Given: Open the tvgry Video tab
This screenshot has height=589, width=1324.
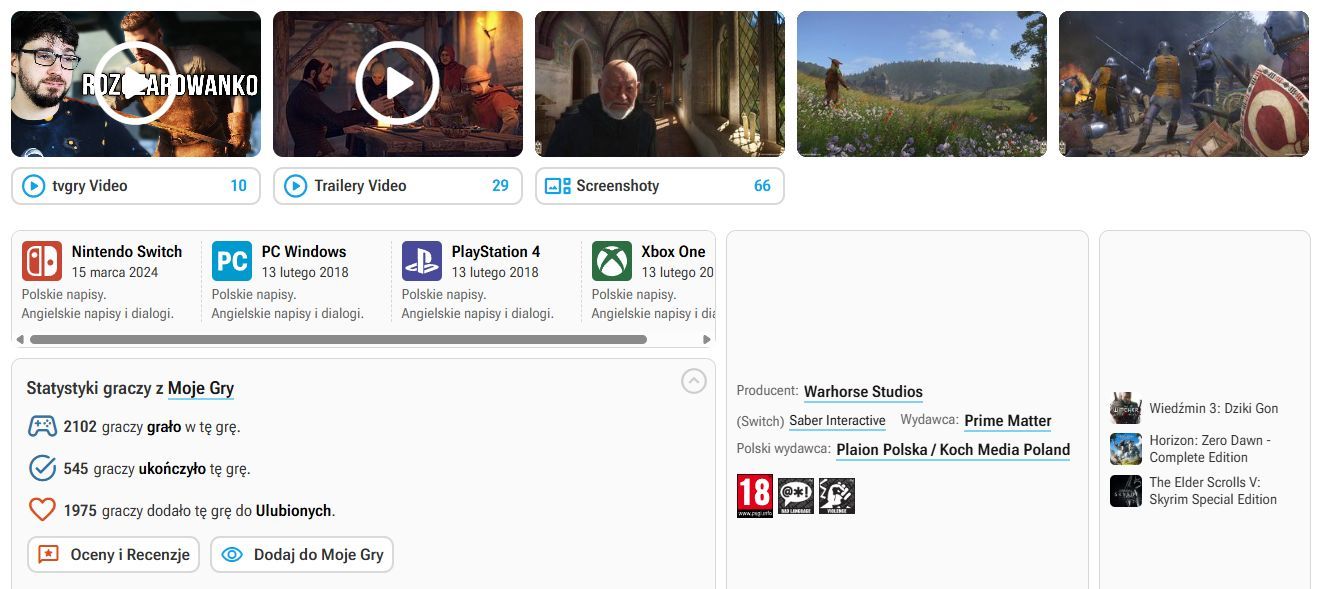Looking at the screenshot, I should click(x=136, y=186).
